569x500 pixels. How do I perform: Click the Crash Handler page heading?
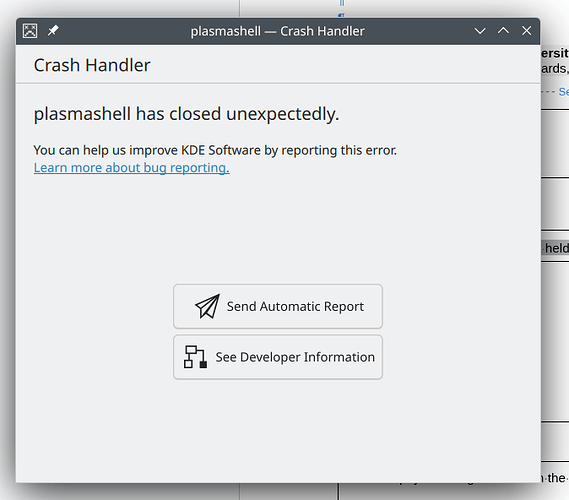pos(92,65)
